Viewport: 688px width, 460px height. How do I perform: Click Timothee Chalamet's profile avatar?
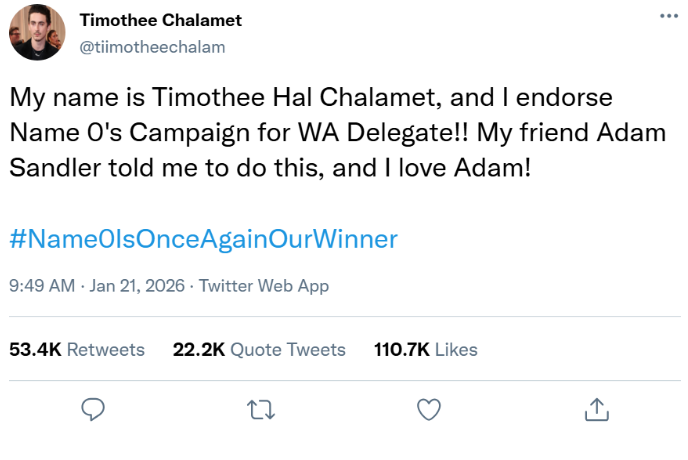(37, 33)
